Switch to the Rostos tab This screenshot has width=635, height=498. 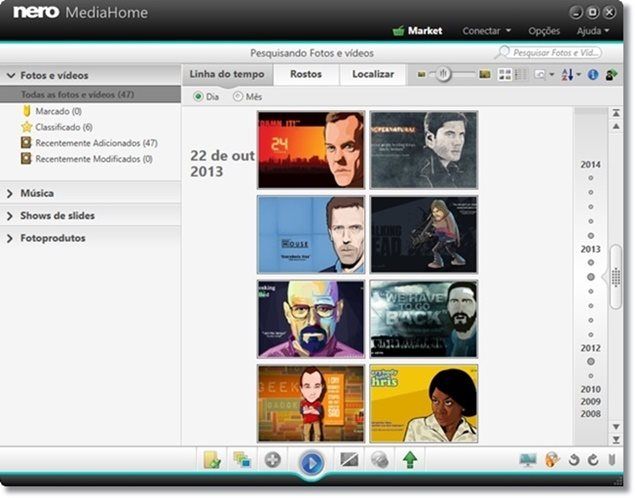pos(306,74)
